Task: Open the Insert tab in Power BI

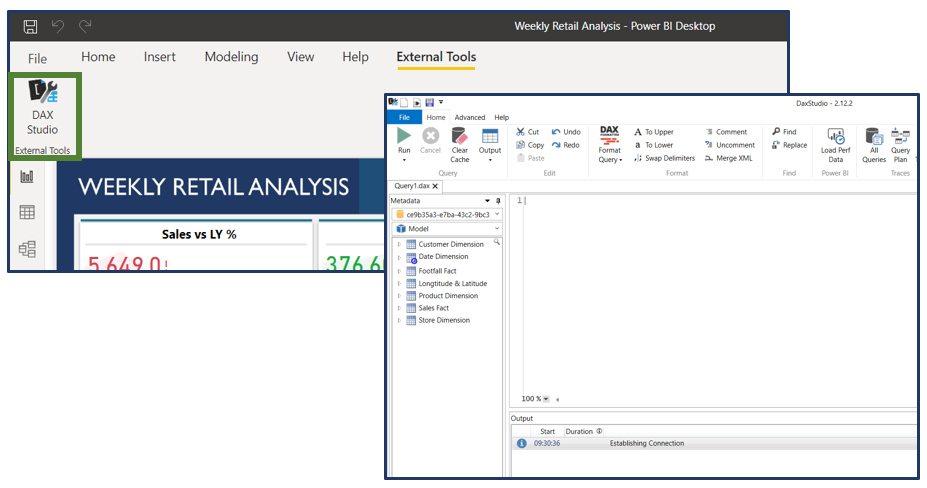Action: 160,57
